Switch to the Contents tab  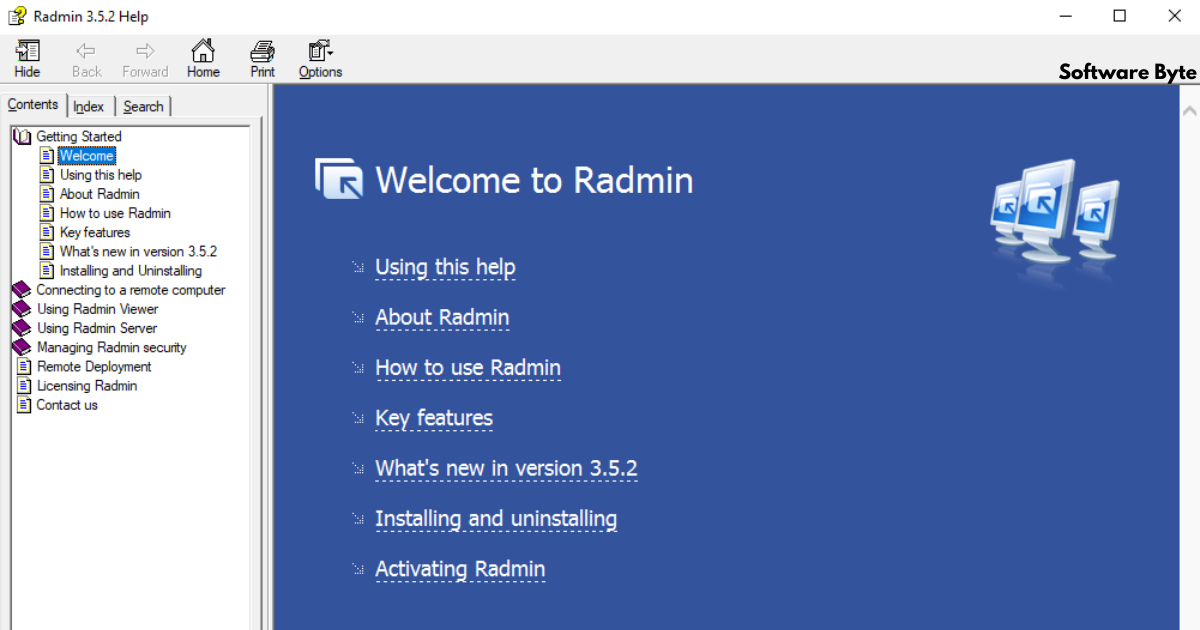click(33, 105)
